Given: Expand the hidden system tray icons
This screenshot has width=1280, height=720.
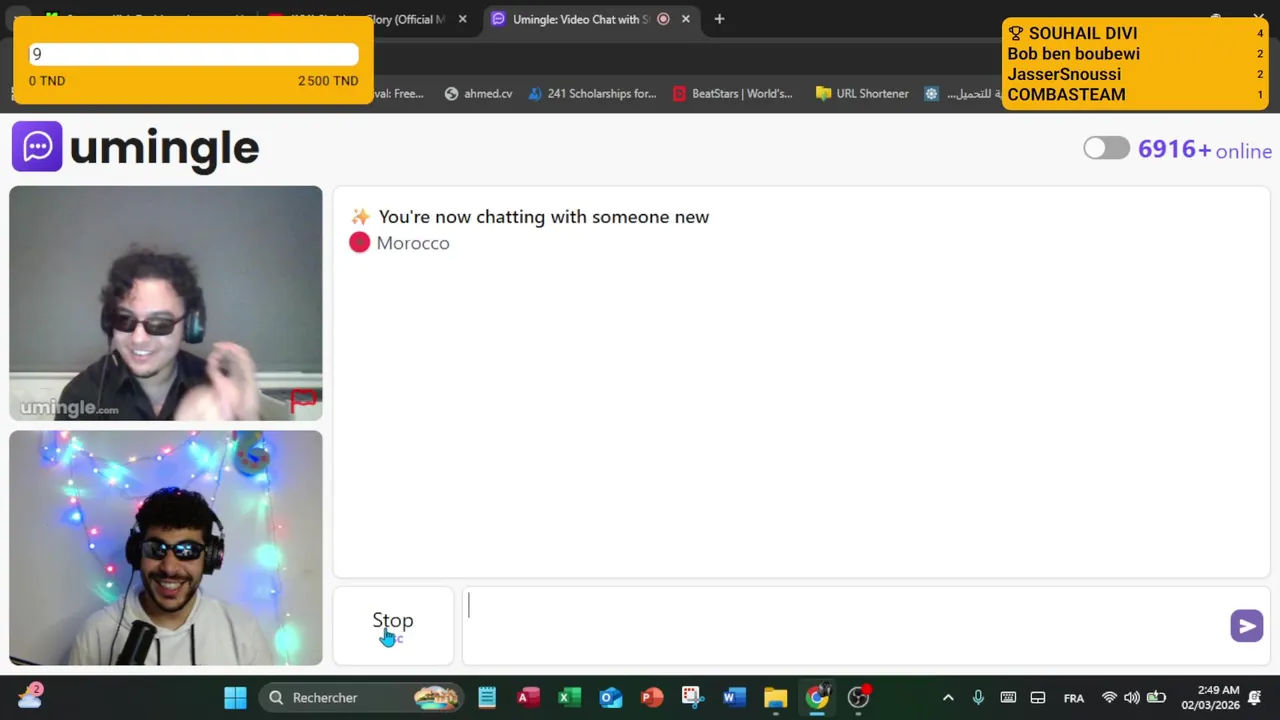Looking at the screenshot, I should pos(948,697).
